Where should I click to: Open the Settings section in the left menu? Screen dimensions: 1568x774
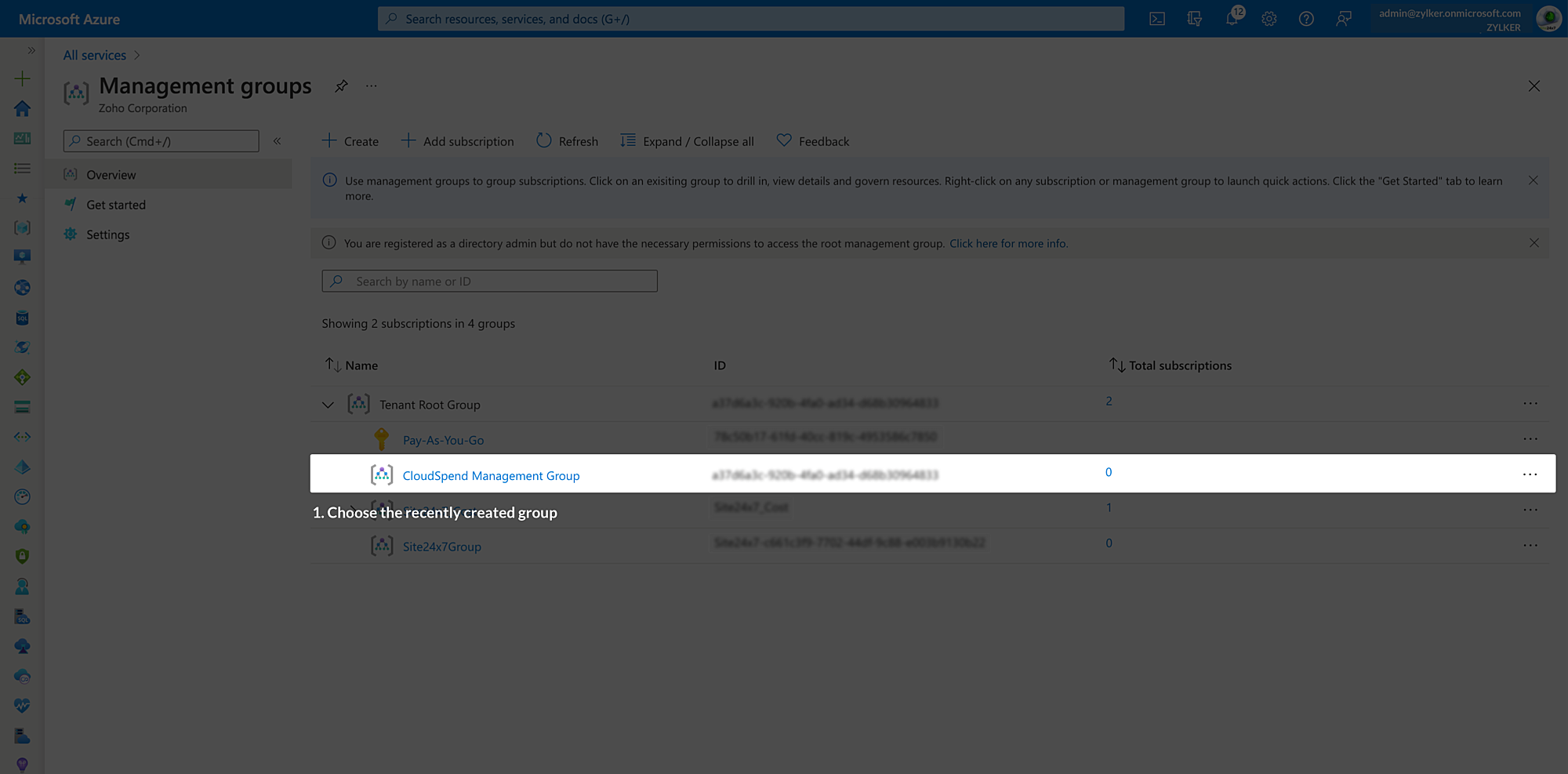pyautogui.click(x=107, y=234)
